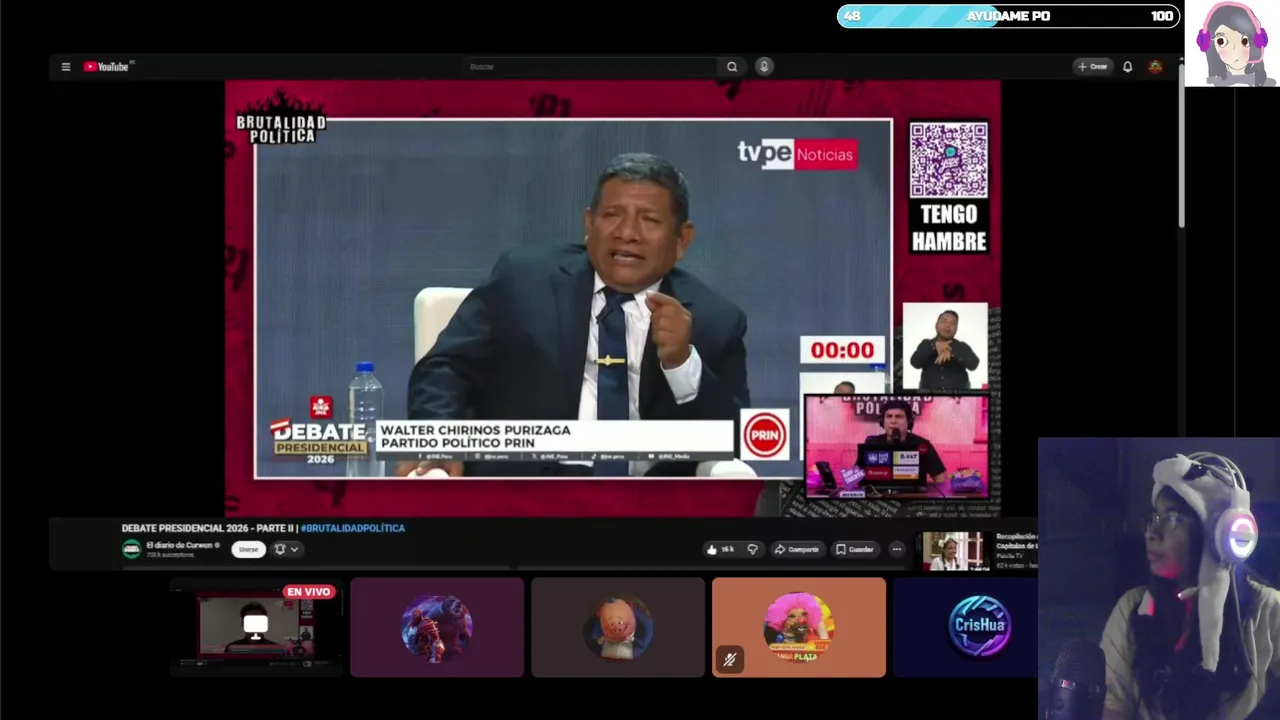Select the EN VIVO screen share tile
This screenshot has height=720, width=1280.
255,627
